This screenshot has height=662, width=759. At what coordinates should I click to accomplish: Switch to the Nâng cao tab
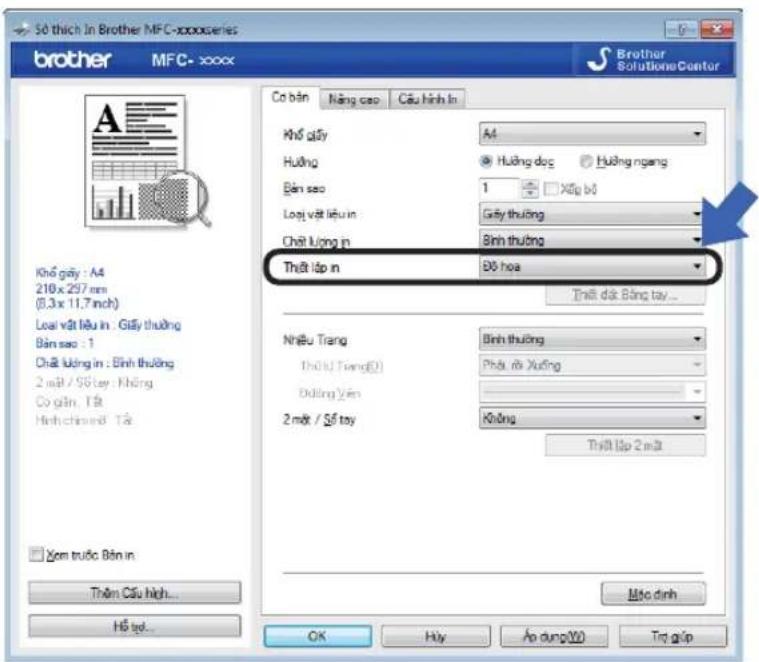pos(354,100)
